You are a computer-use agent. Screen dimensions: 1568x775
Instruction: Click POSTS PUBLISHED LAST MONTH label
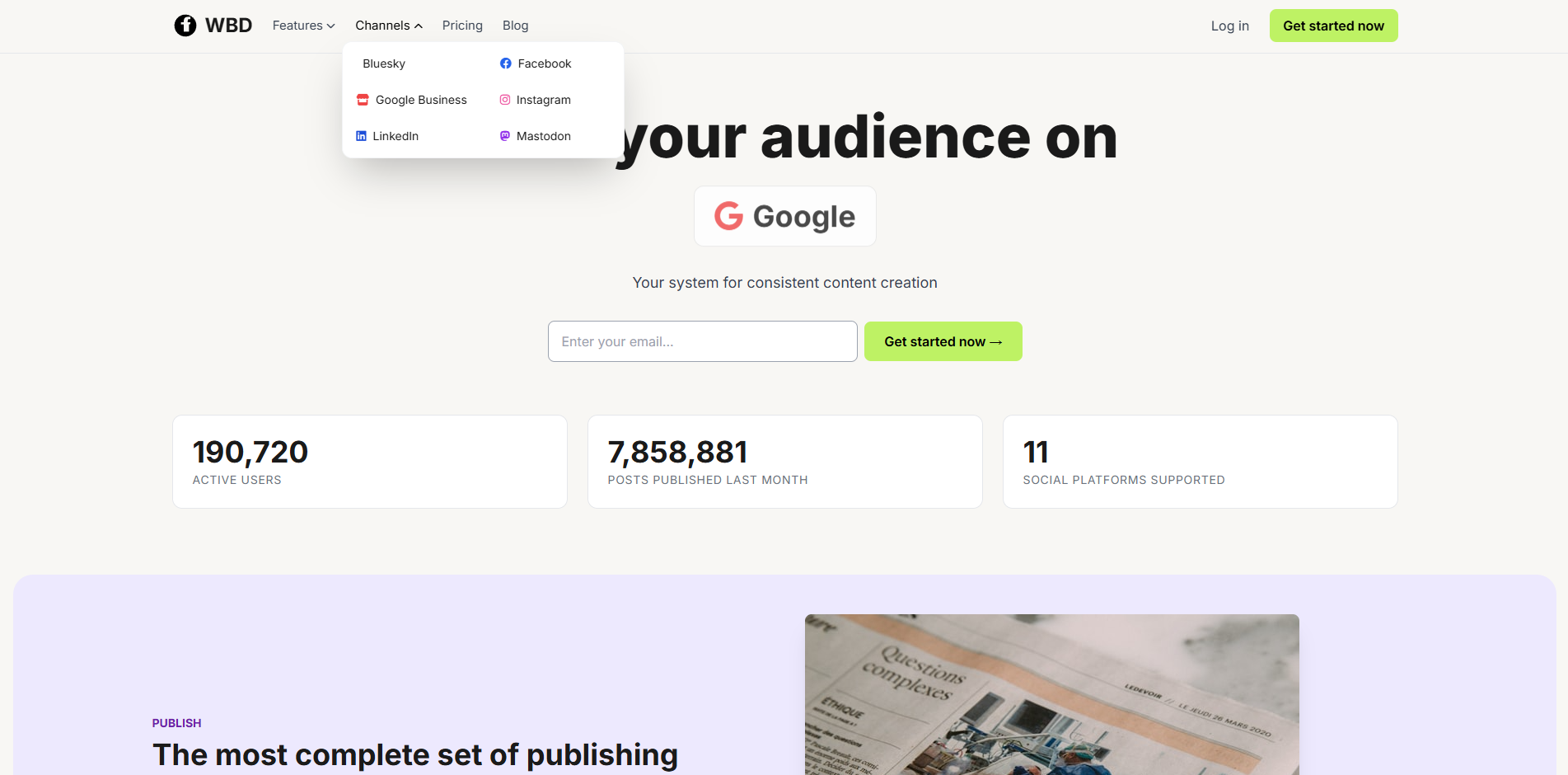tap(708, 480)
